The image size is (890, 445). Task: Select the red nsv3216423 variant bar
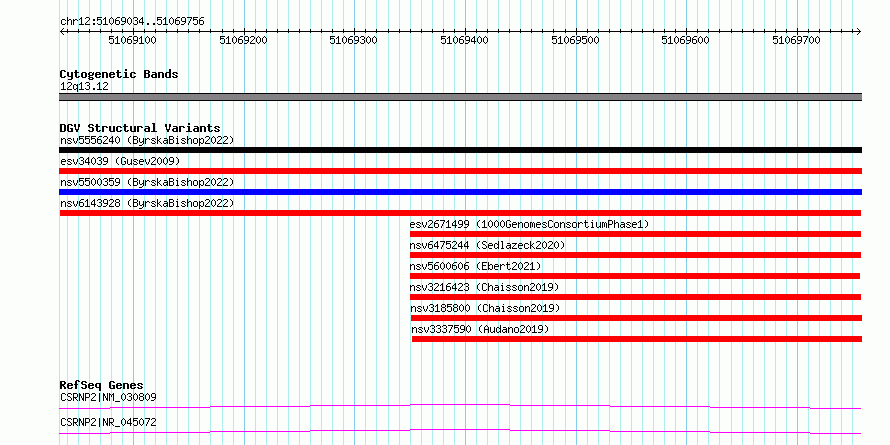[x=636, y=297]
